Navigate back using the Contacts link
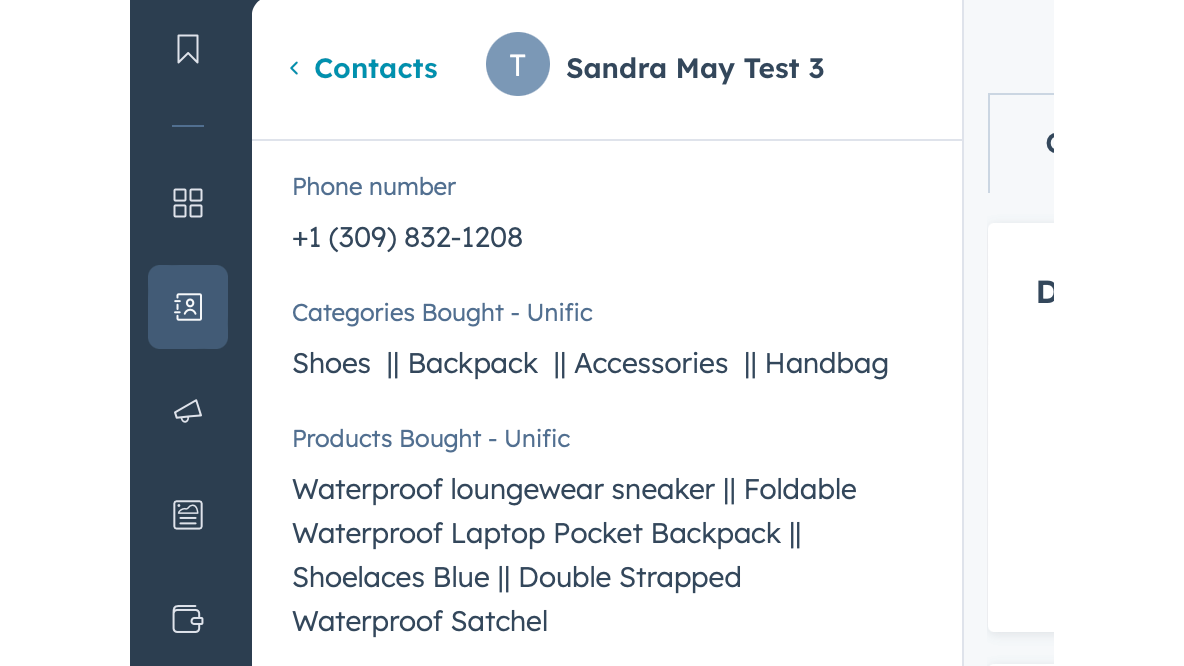Screen dimensions: 1184x666 tap(375, 68)
